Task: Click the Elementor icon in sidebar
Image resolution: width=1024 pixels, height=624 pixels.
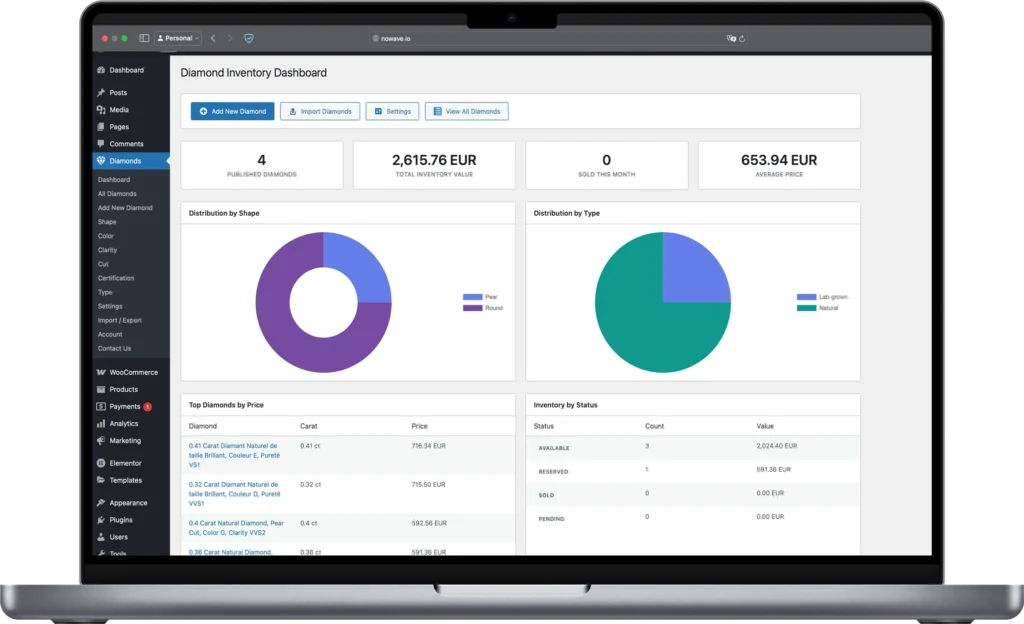Action: (x=101, y=463)
